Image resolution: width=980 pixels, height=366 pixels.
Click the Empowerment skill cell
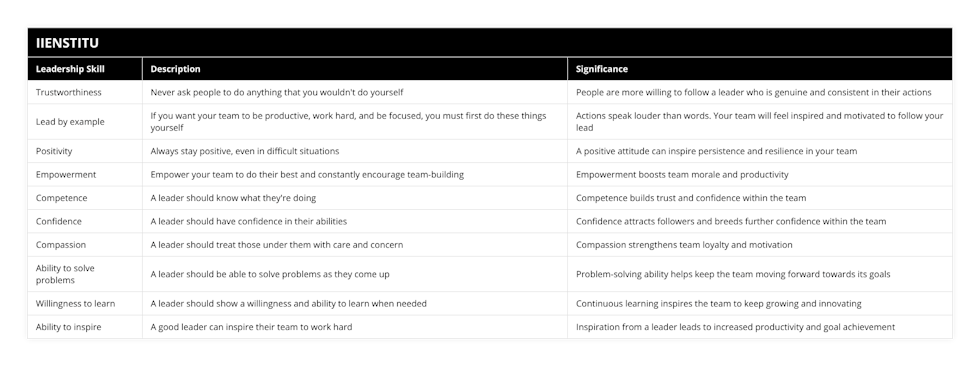coord(85,175)
